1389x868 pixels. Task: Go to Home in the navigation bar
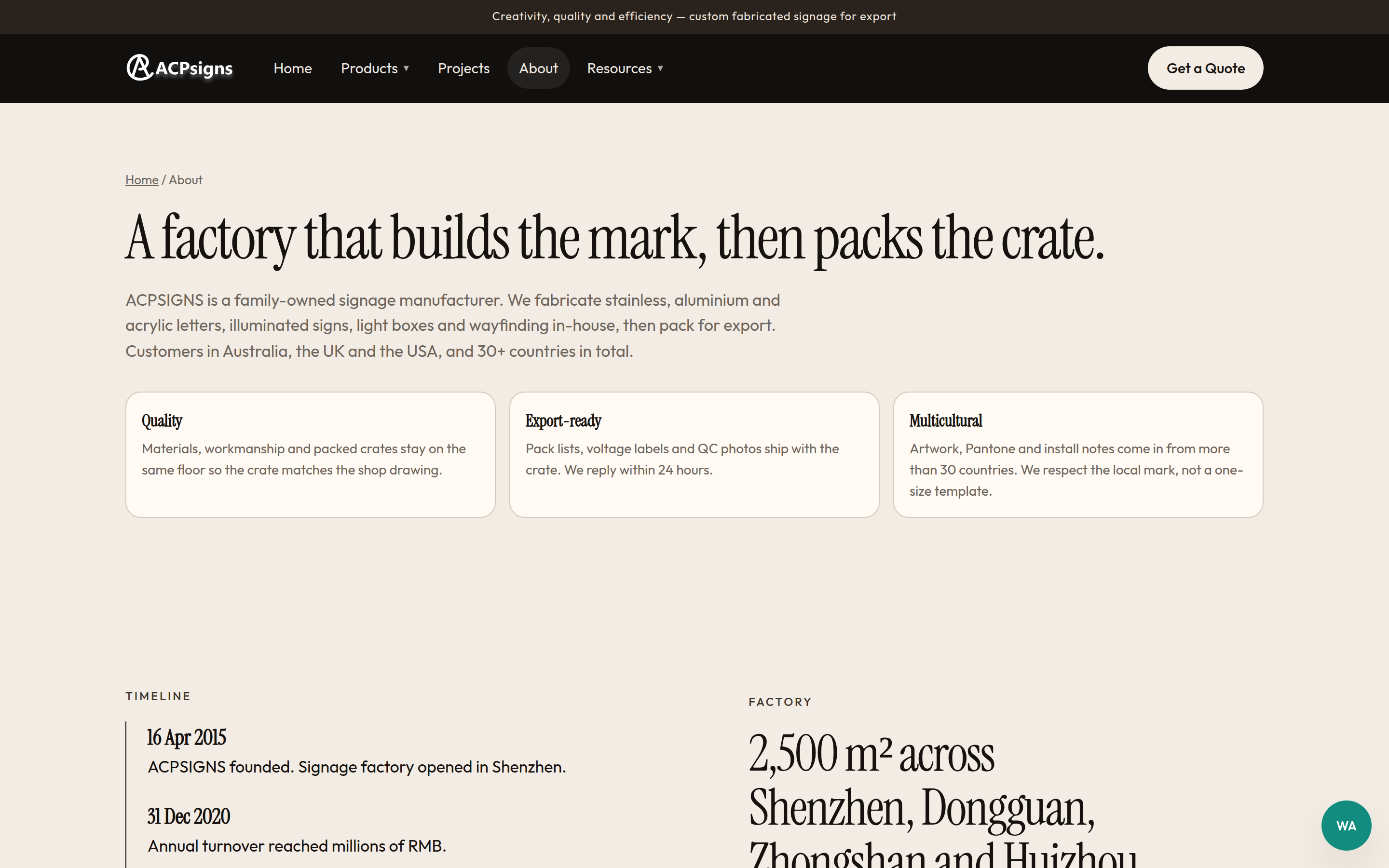292,68
